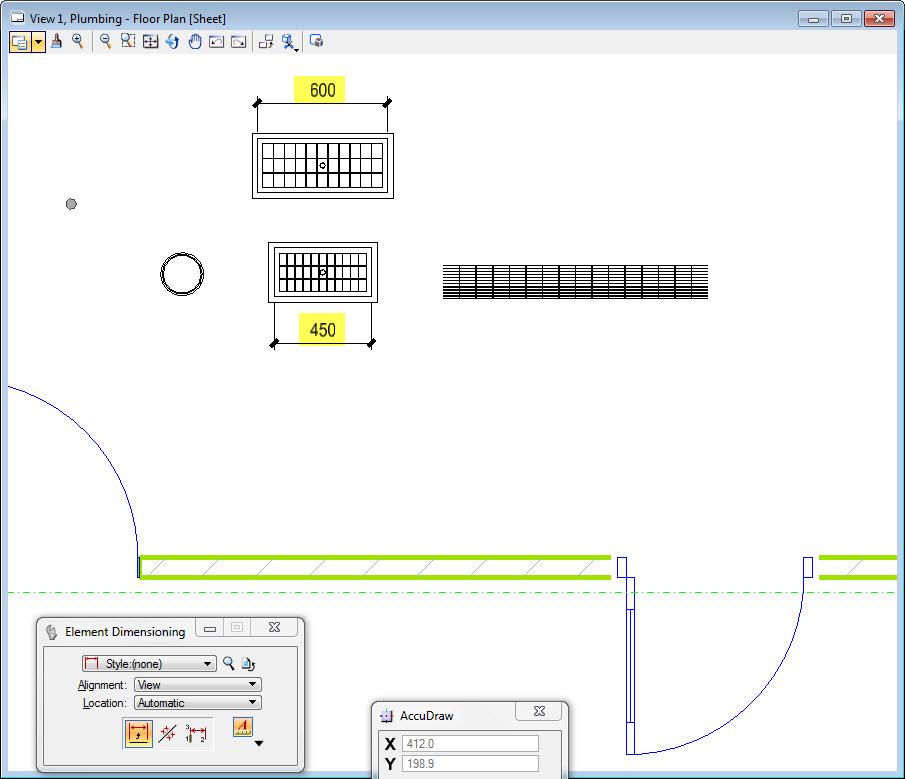
Task: Select the Window Area tool
Action: click(126, 41)
